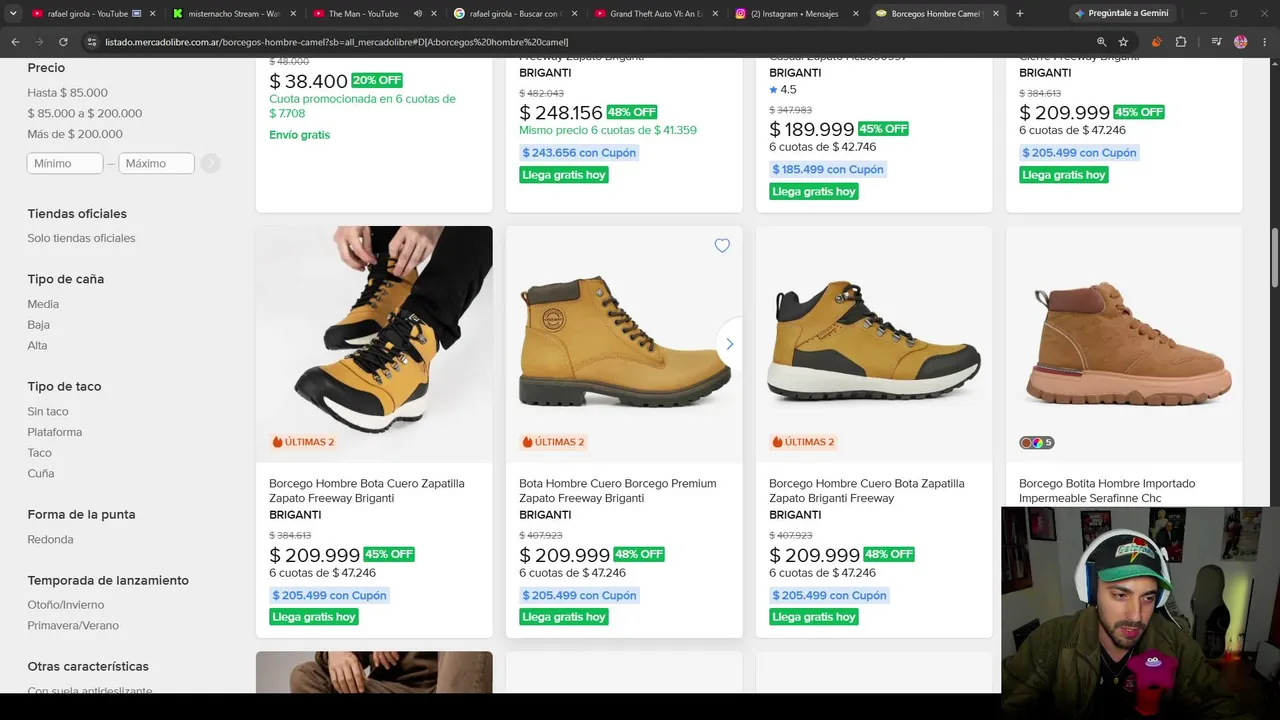
Task: Select Sin taco filter
Action: 48,411
